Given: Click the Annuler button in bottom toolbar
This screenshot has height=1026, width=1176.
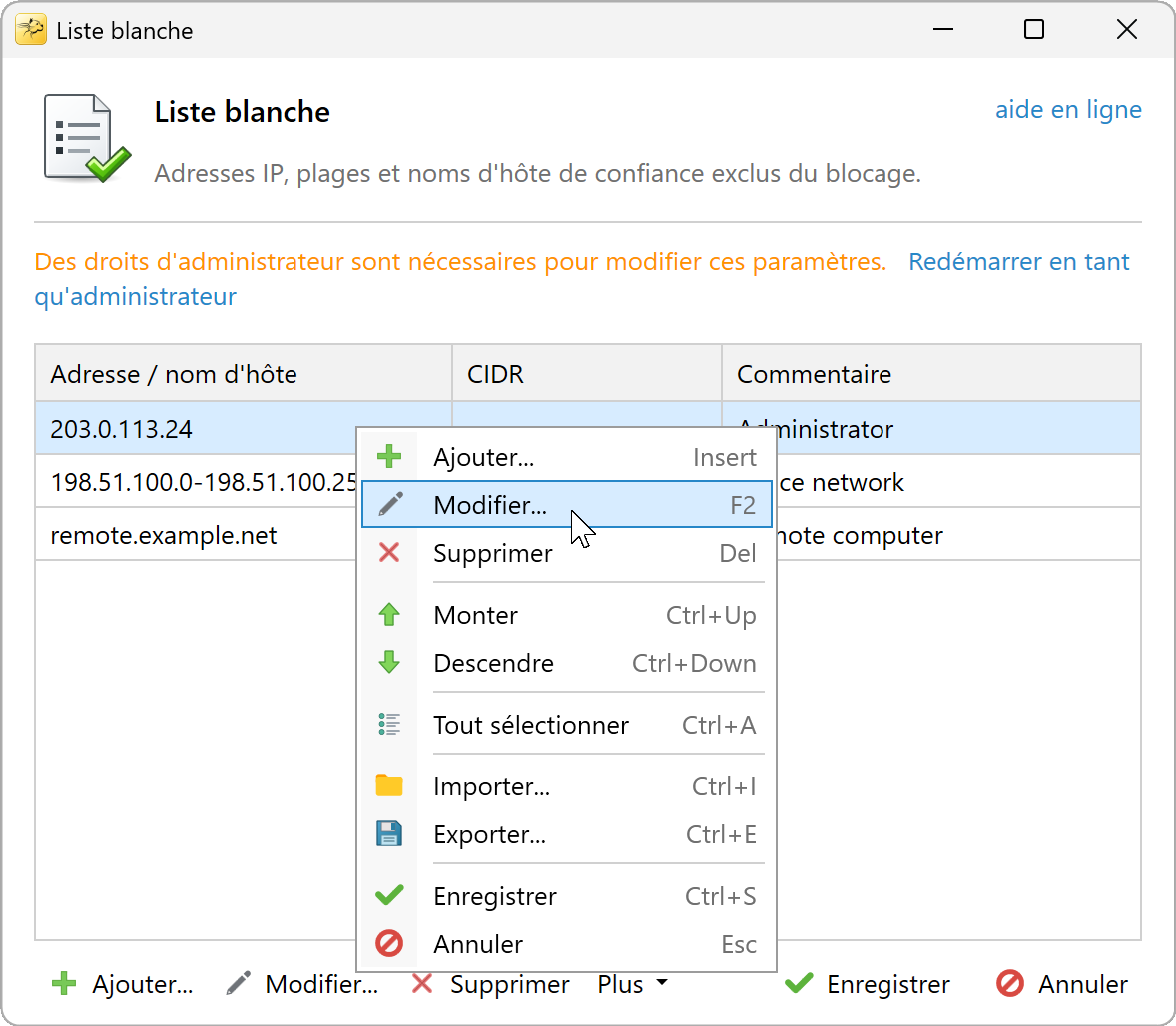Looking at the screenshot, I should pos(1062,983).
